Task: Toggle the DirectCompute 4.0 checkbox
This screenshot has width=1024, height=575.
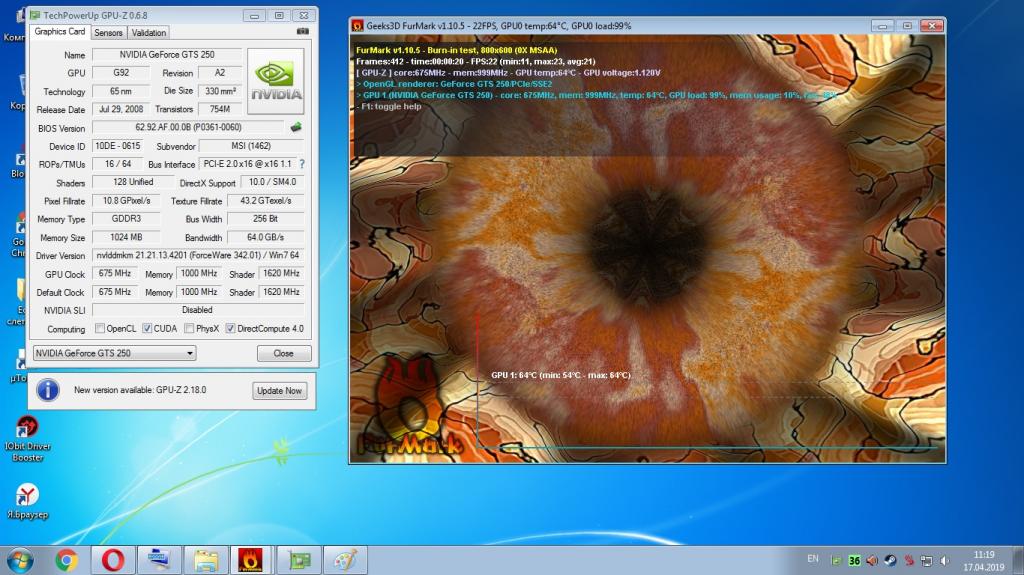Action: tap(231, 329)
